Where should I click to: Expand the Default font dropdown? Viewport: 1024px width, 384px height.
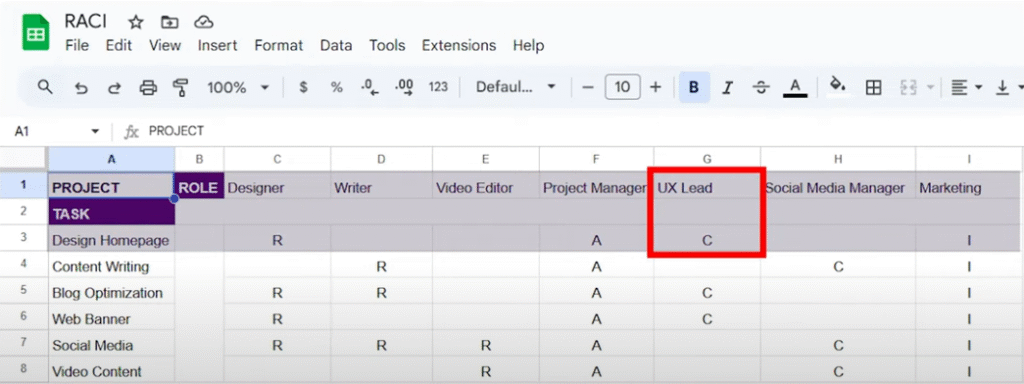point(515,88)
